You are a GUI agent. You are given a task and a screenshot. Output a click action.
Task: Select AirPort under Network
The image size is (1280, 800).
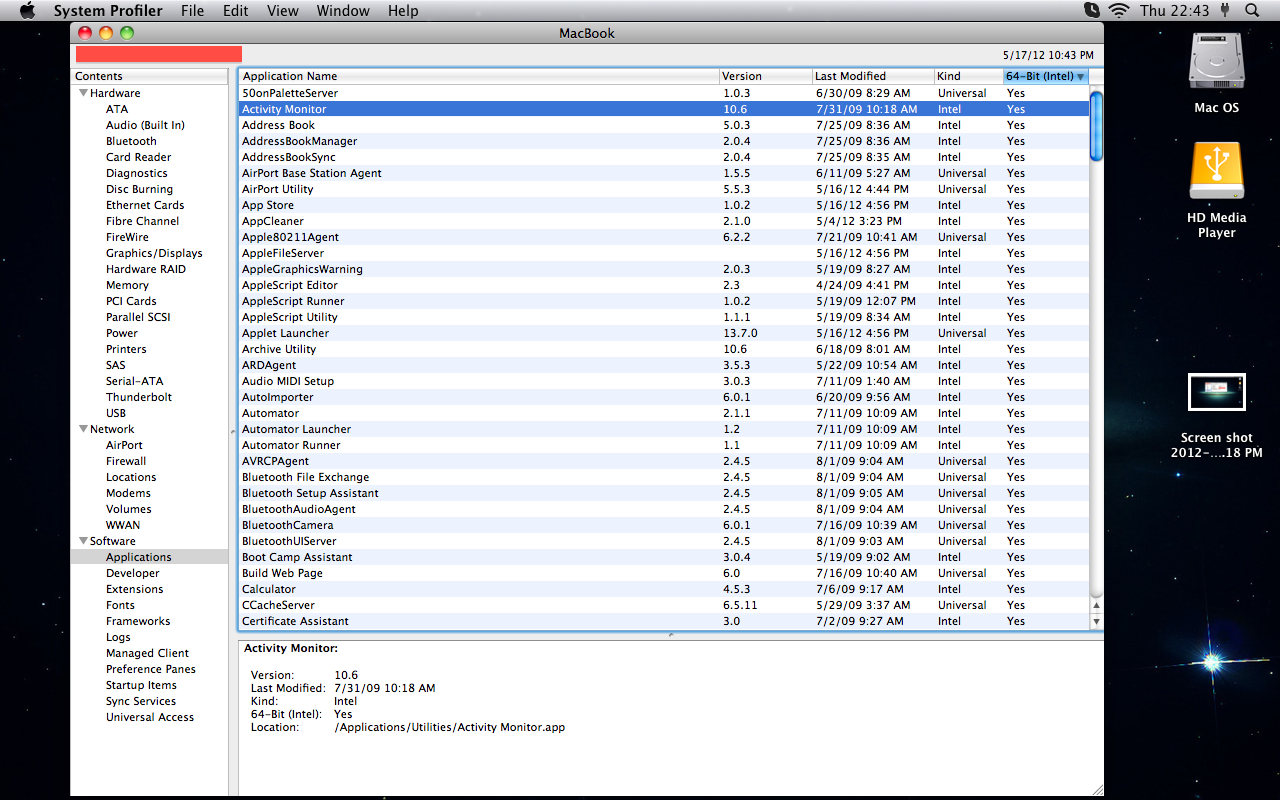(124, 445)
